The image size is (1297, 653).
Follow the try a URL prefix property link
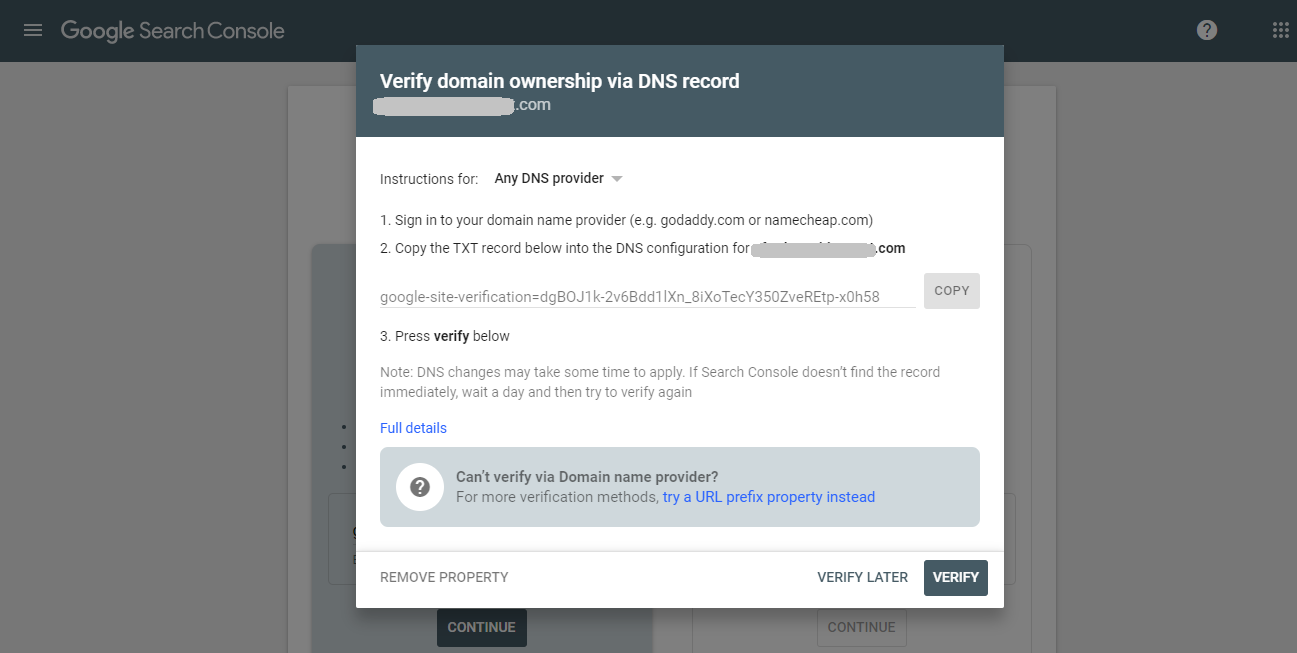tap(768, 497)
